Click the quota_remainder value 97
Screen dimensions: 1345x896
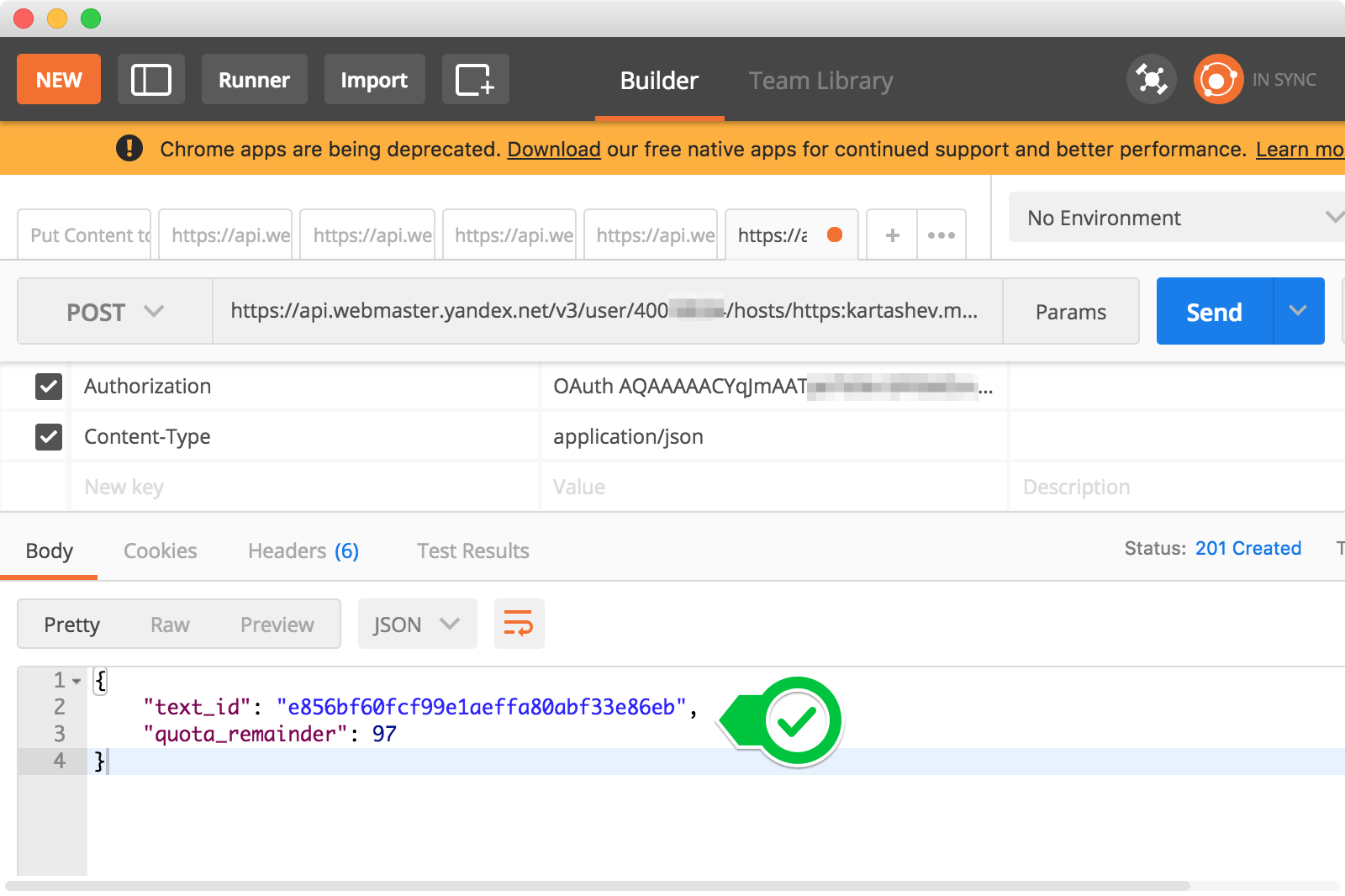coord(384,734)
